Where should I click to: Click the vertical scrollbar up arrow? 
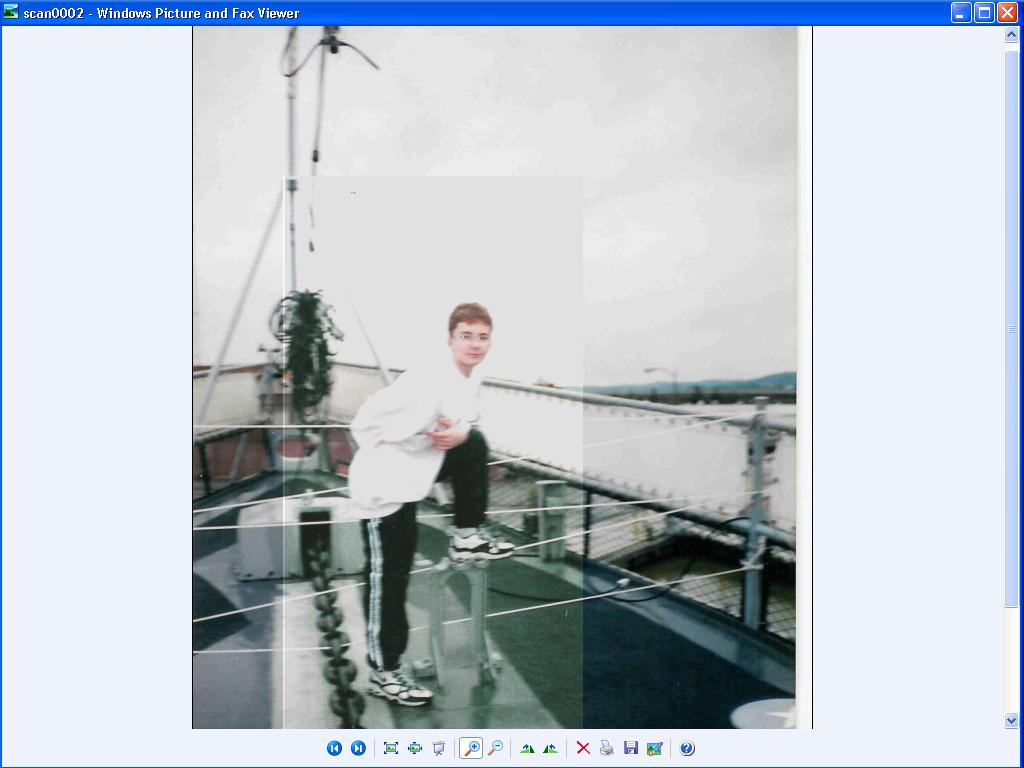pyautogui.click(x=1011, y=35)
